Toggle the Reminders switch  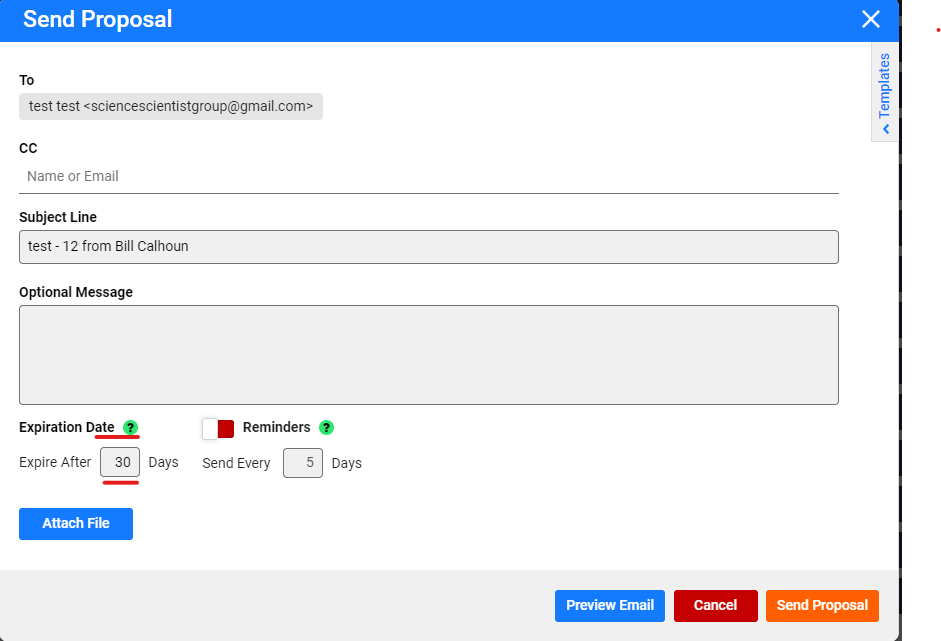point(218,429)
